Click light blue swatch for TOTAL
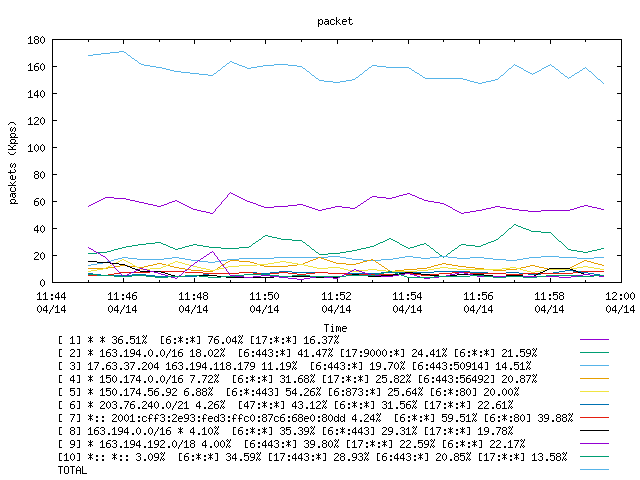The width and height of the screenshot is (640, 480). point(594,470)
